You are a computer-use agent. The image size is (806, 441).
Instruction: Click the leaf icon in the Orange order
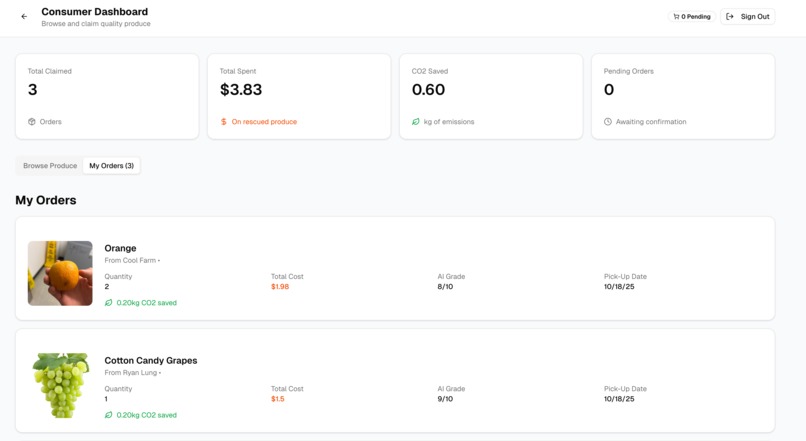pyautogui.click(x=108, y=303)
